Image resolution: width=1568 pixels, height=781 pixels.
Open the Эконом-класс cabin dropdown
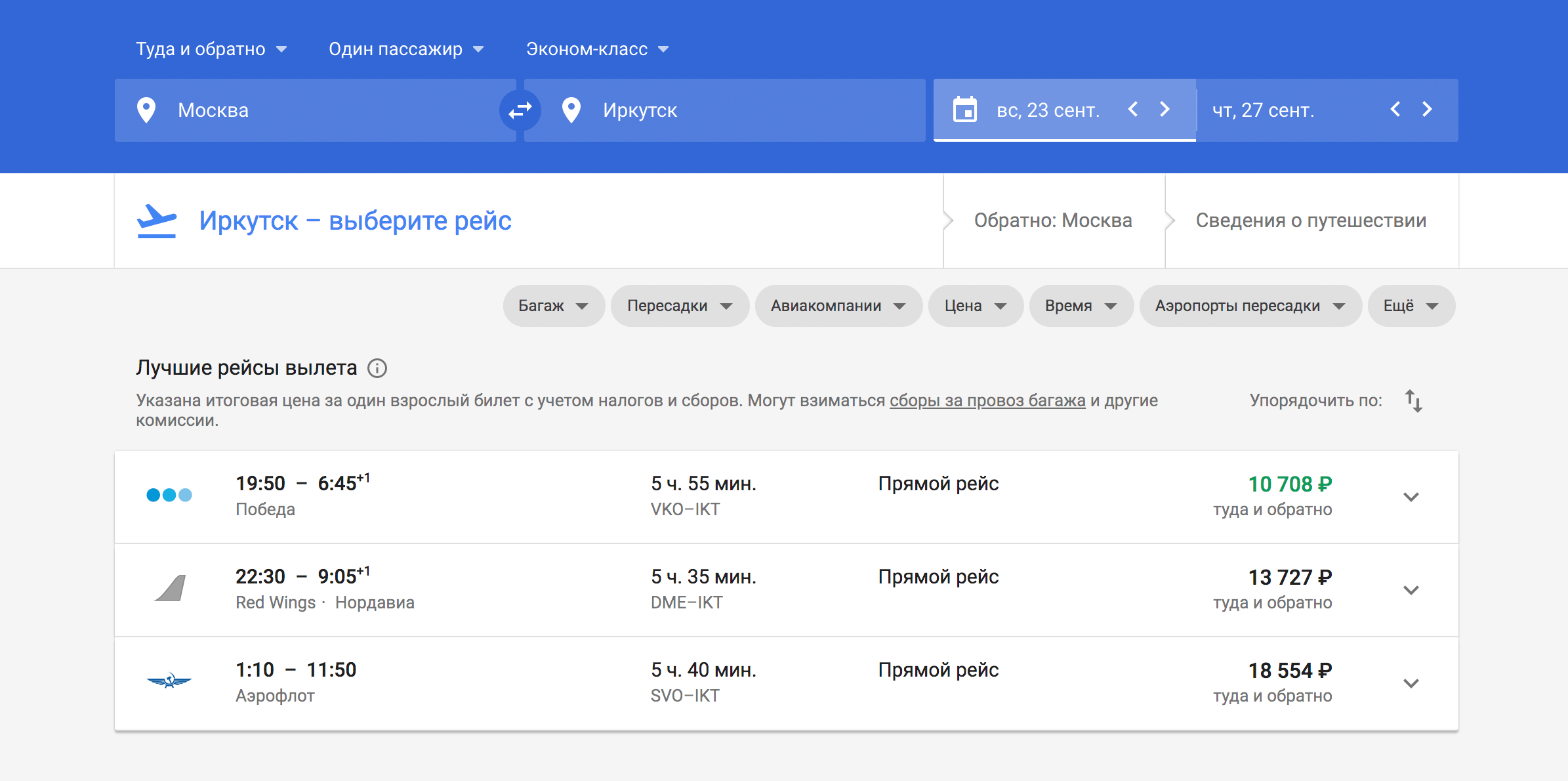pos(598,49)
